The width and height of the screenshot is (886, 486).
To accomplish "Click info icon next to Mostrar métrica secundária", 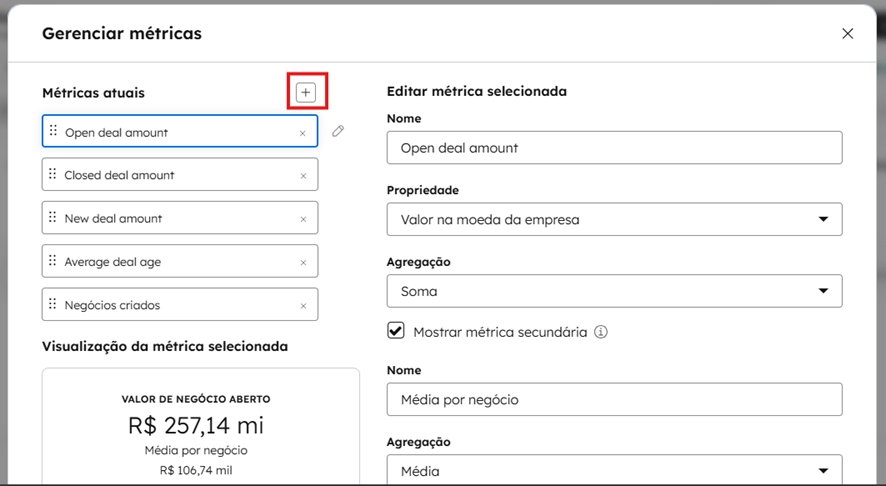I will (601, 332).
